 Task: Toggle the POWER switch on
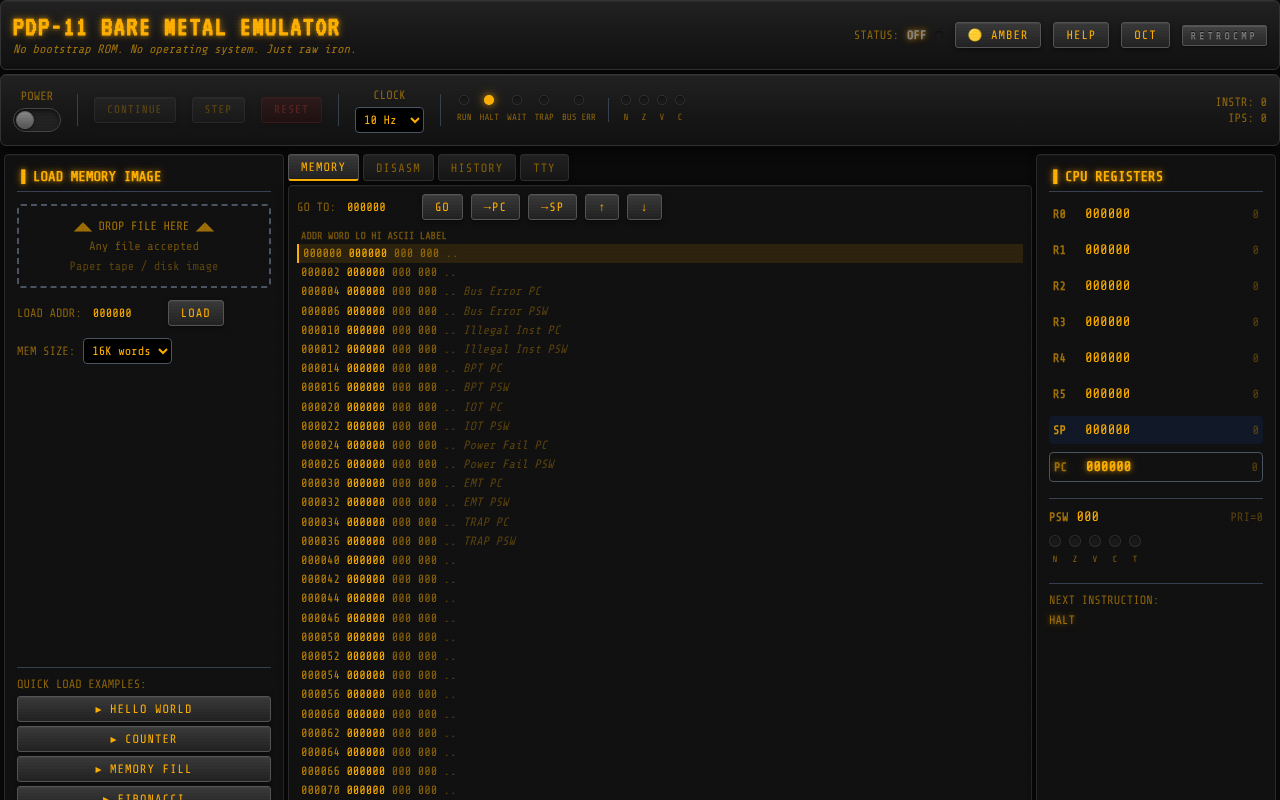36,120
